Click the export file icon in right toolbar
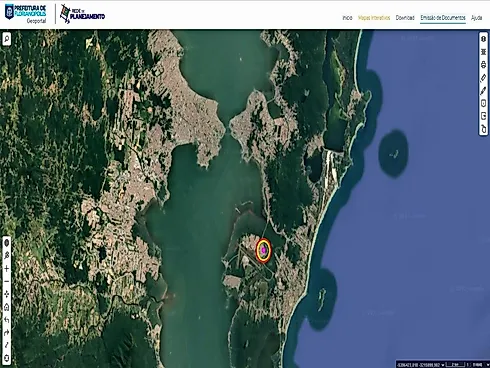This screenshot has height=368, width=490. [483, 116]
